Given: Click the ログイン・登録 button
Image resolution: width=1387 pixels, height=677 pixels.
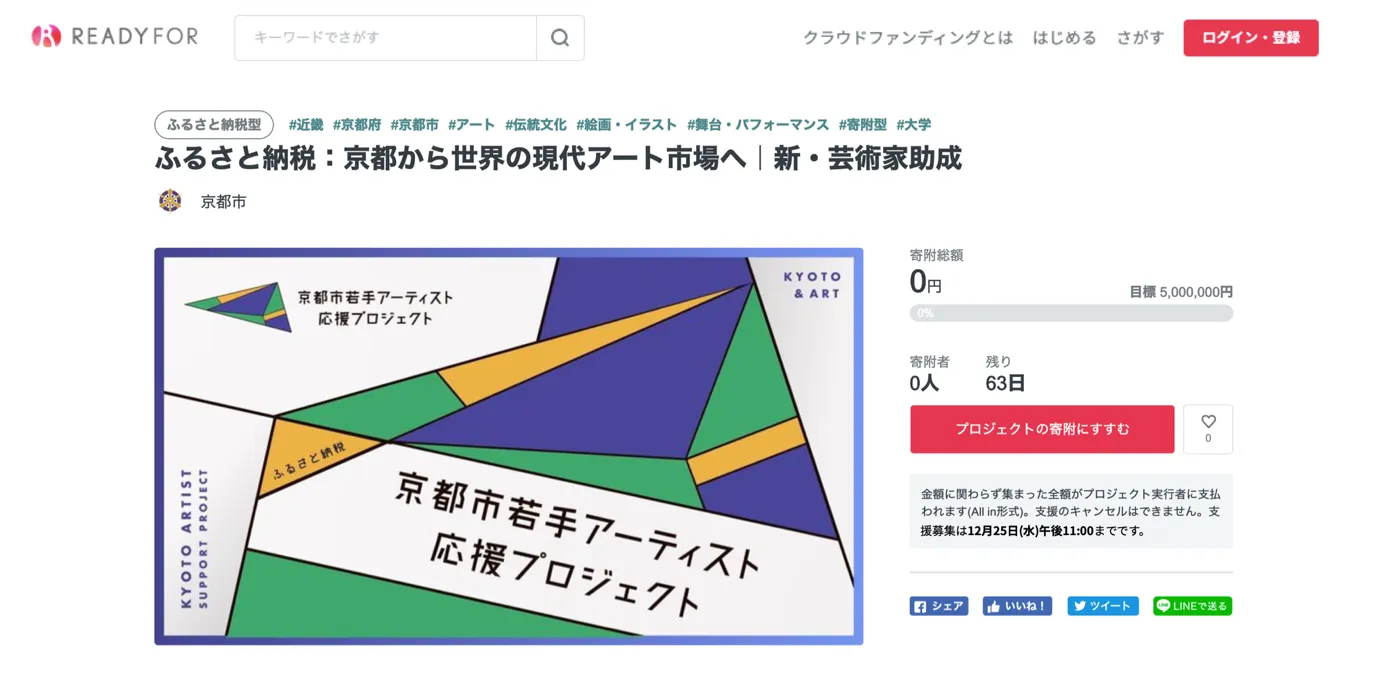Looking at the screenshot, I should point(1250,38).
